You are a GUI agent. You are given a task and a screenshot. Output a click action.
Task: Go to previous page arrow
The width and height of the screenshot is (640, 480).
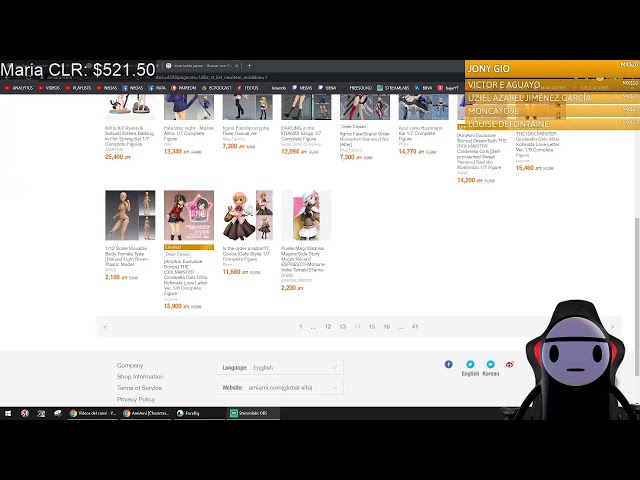point(105,327)
